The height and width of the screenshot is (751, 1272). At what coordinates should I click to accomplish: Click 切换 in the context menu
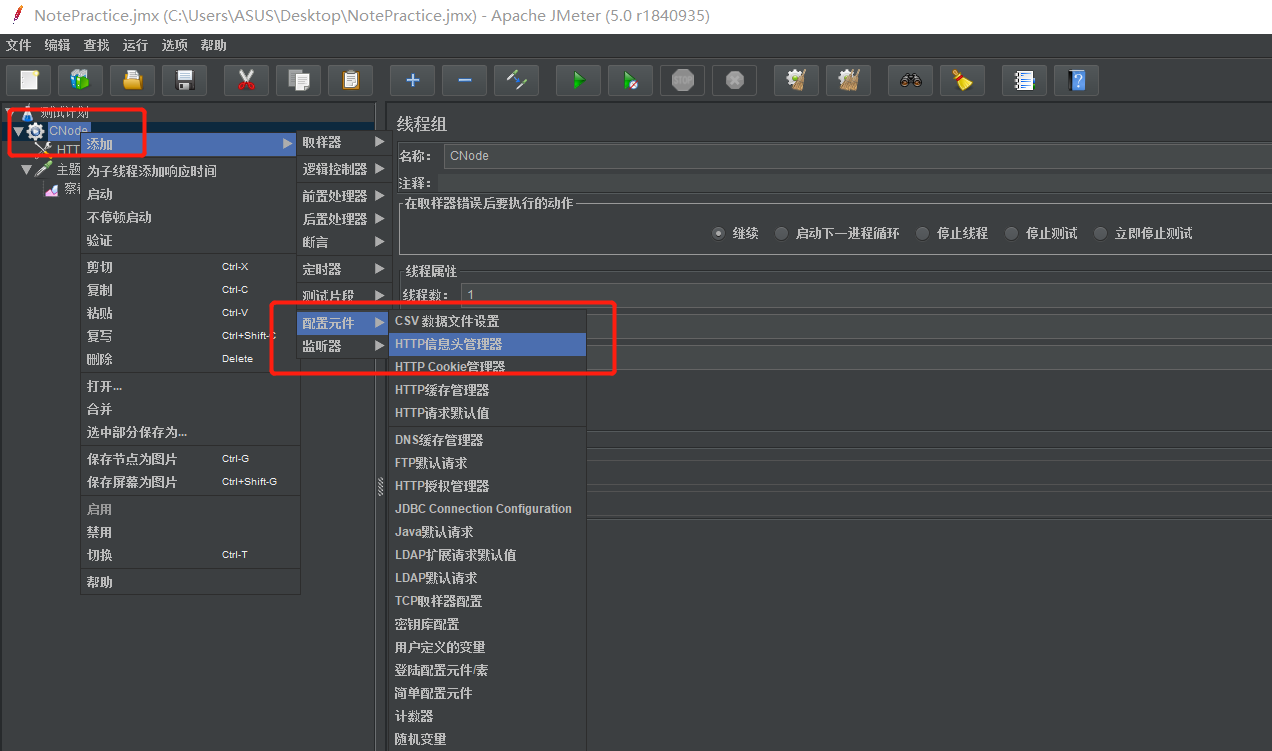tap(190, 555)
